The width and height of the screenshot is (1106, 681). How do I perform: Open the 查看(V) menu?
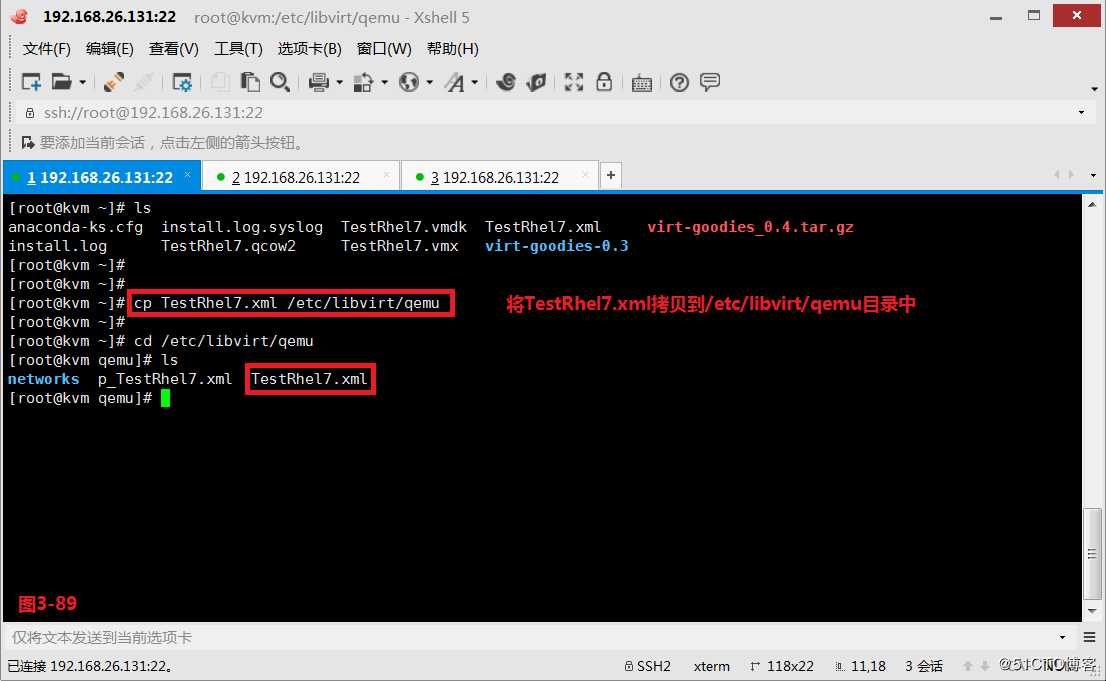174,49
